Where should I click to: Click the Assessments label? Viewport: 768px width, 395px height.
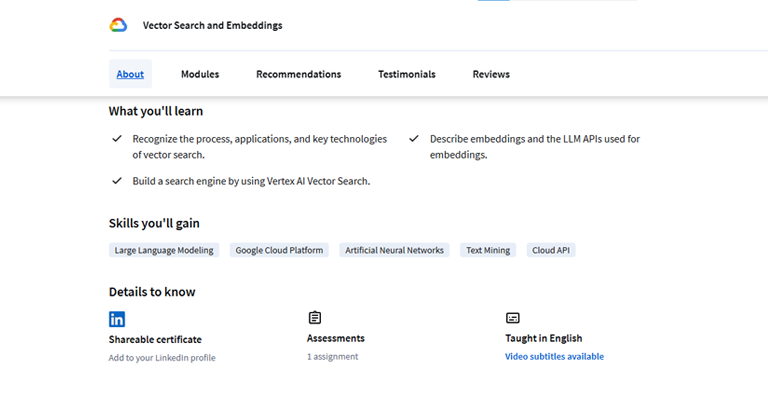point(336,338)
